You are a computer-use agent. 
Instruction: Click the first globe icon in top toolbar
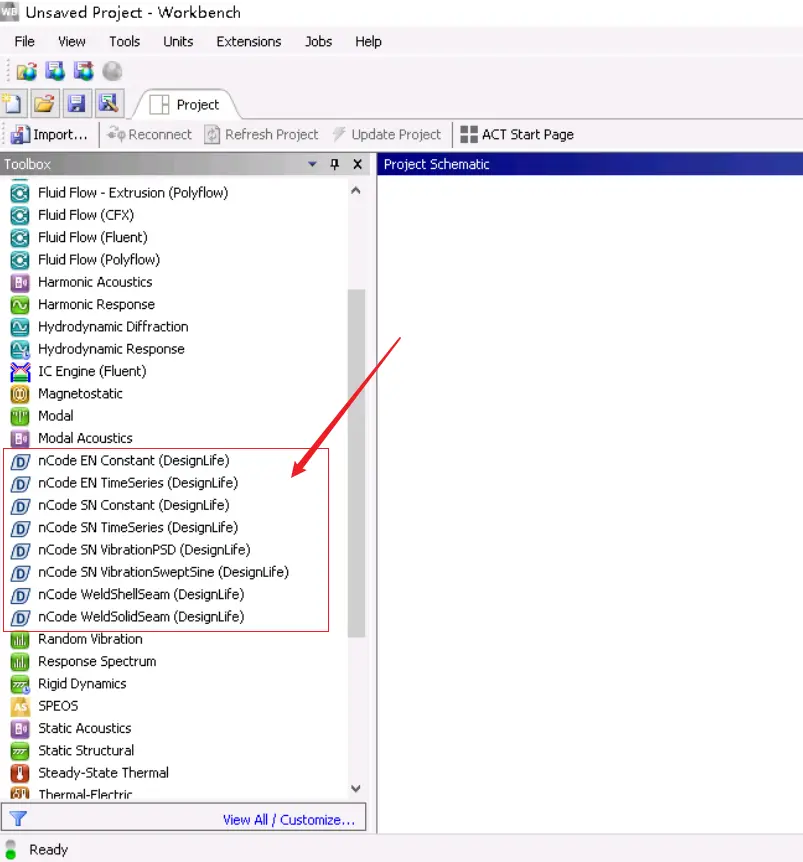tap(26, 71)
